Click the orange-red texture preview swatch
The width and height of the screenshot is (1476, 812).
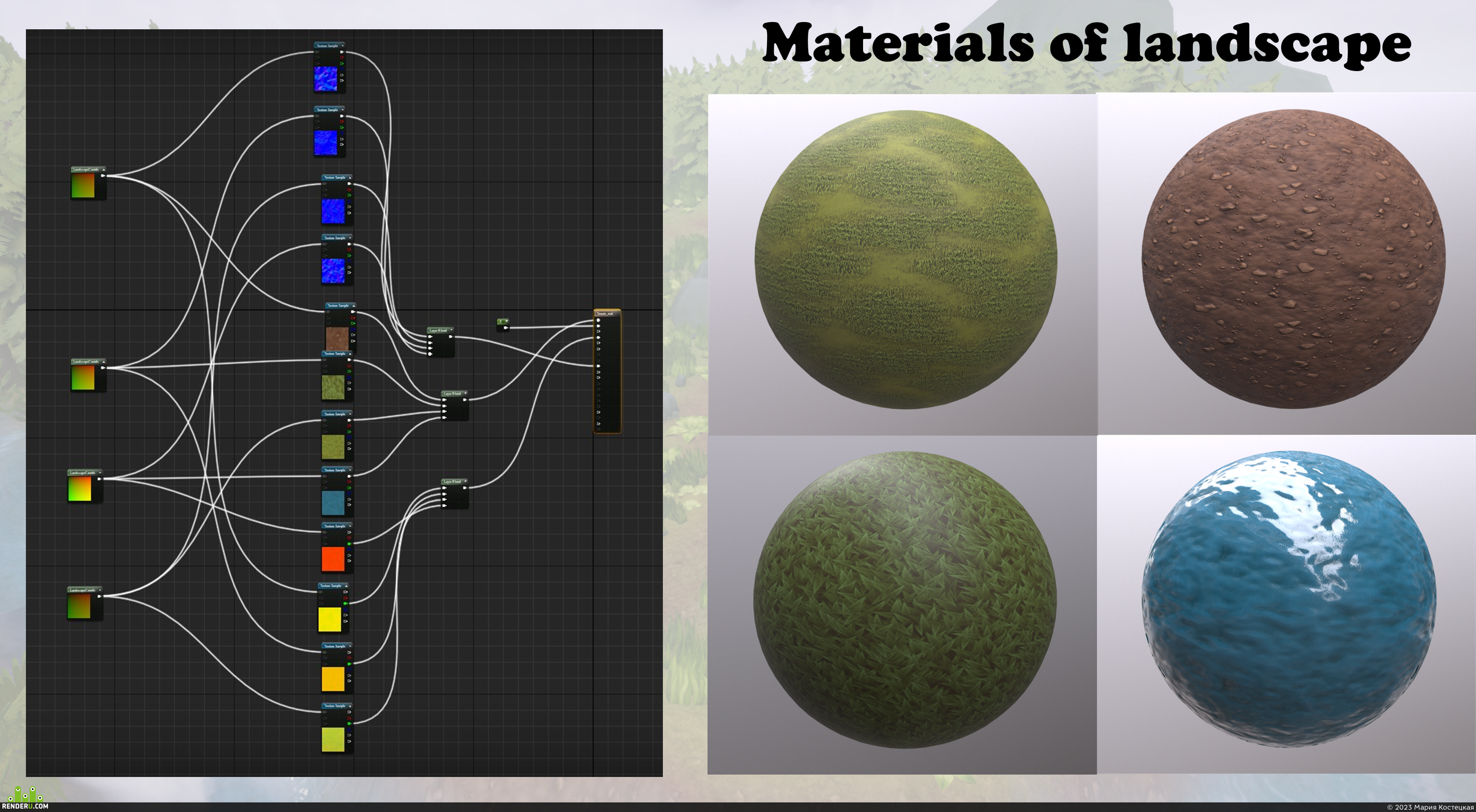[x=333, y=559]
